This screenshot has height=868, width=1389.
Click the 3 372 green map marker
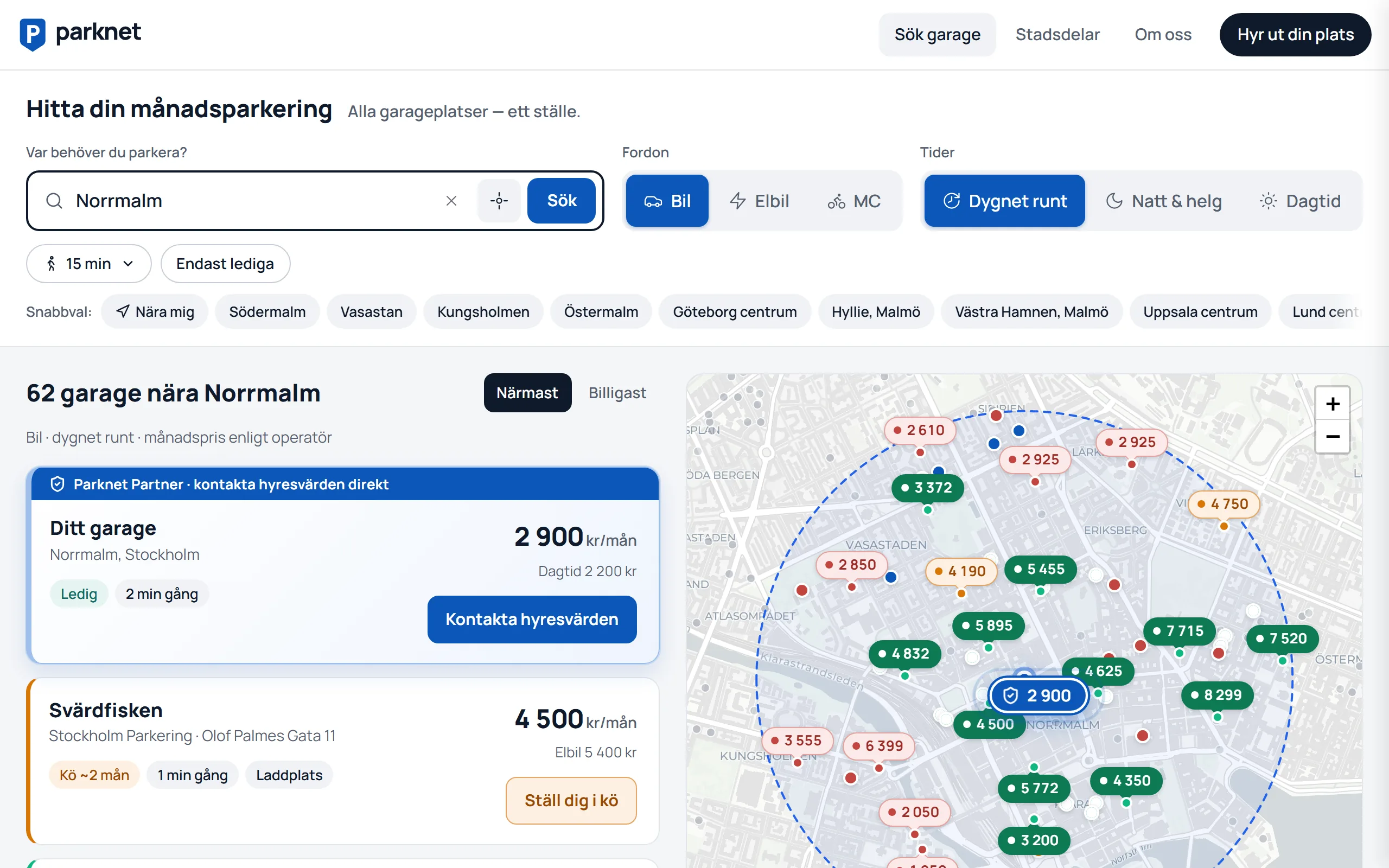927,488
